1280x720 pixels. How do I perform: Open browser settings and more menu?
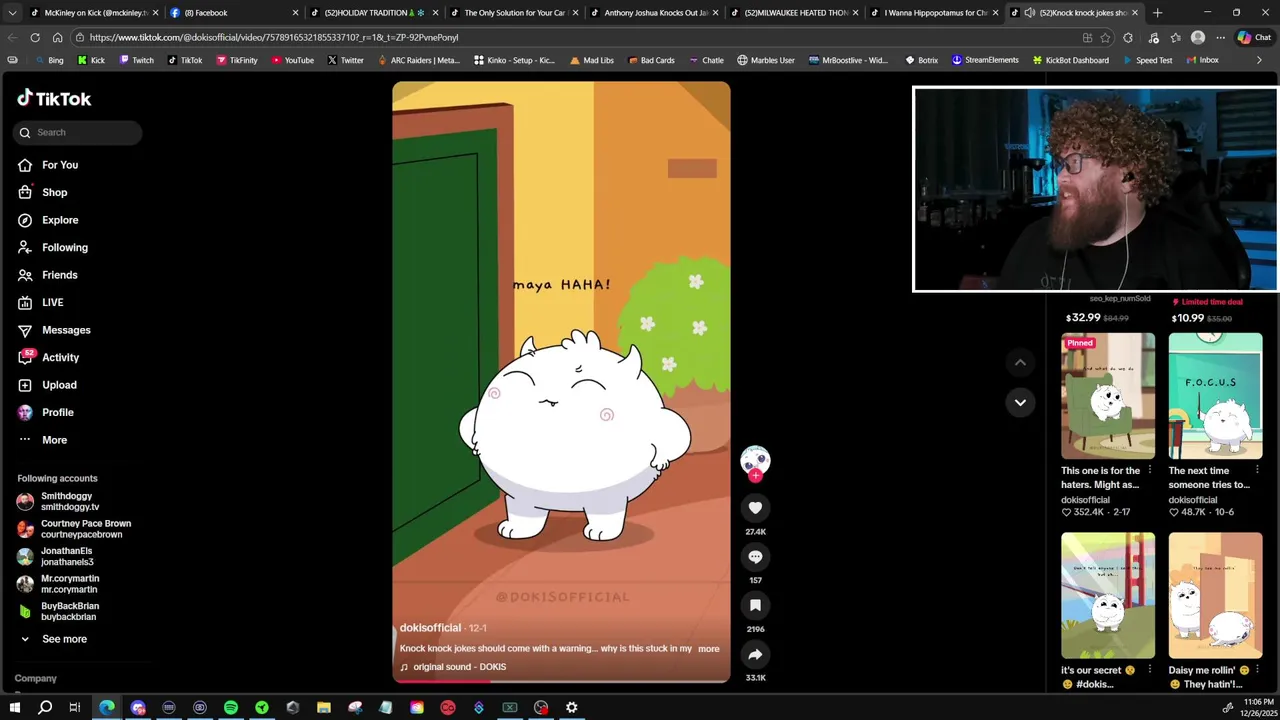pos(1220,37)
